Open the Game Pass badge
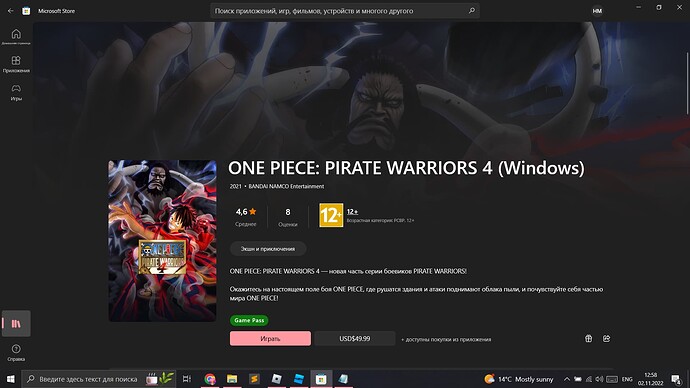This screenshot has height=388, width=690. pos(249,320)
